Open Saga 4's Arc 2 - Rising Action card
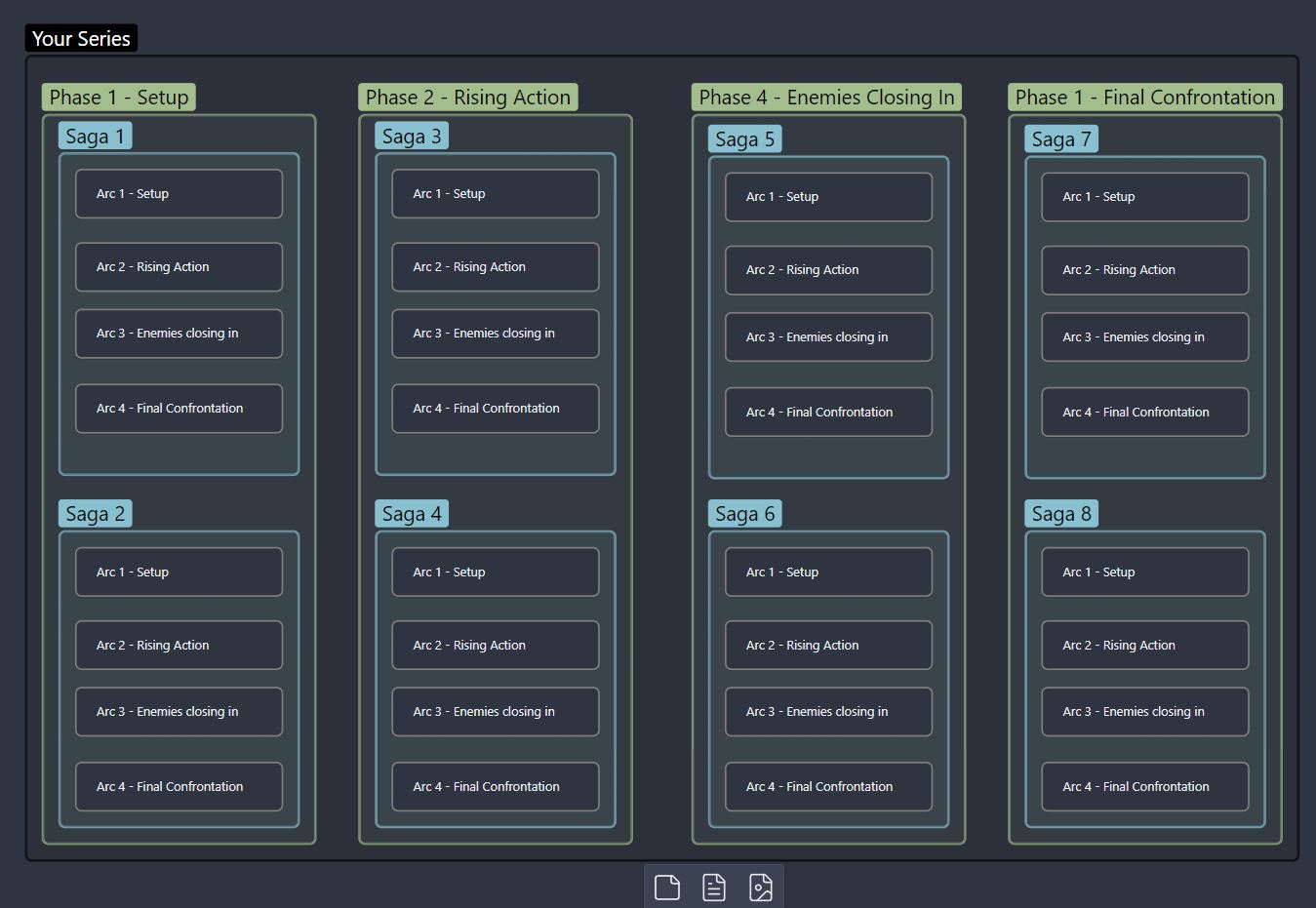Viewport: 1316px width, 908px height. point(496,646)
